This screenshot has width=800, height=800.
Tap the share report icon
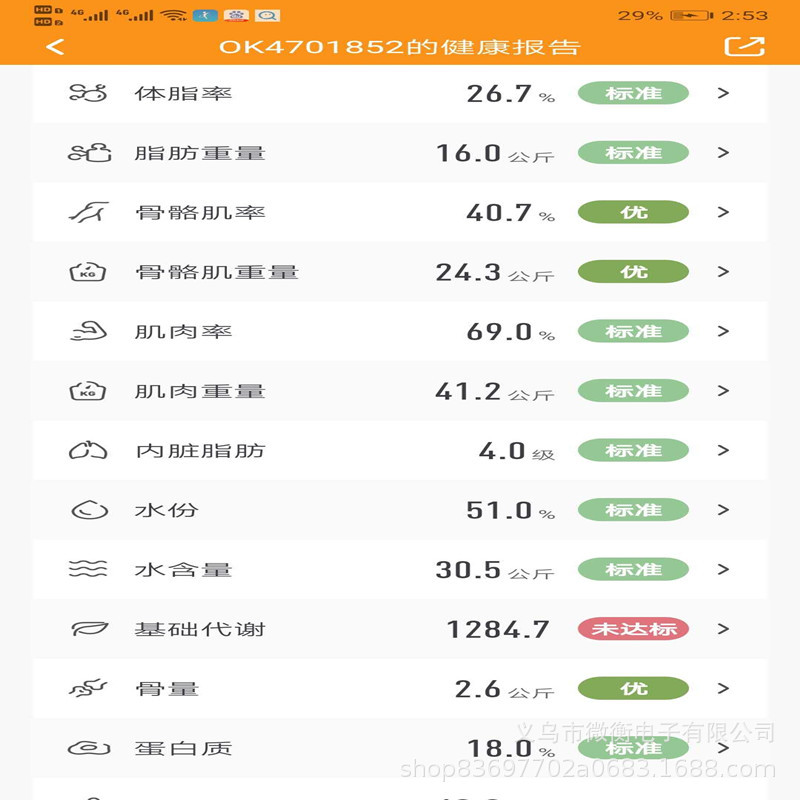pos(744,46)
